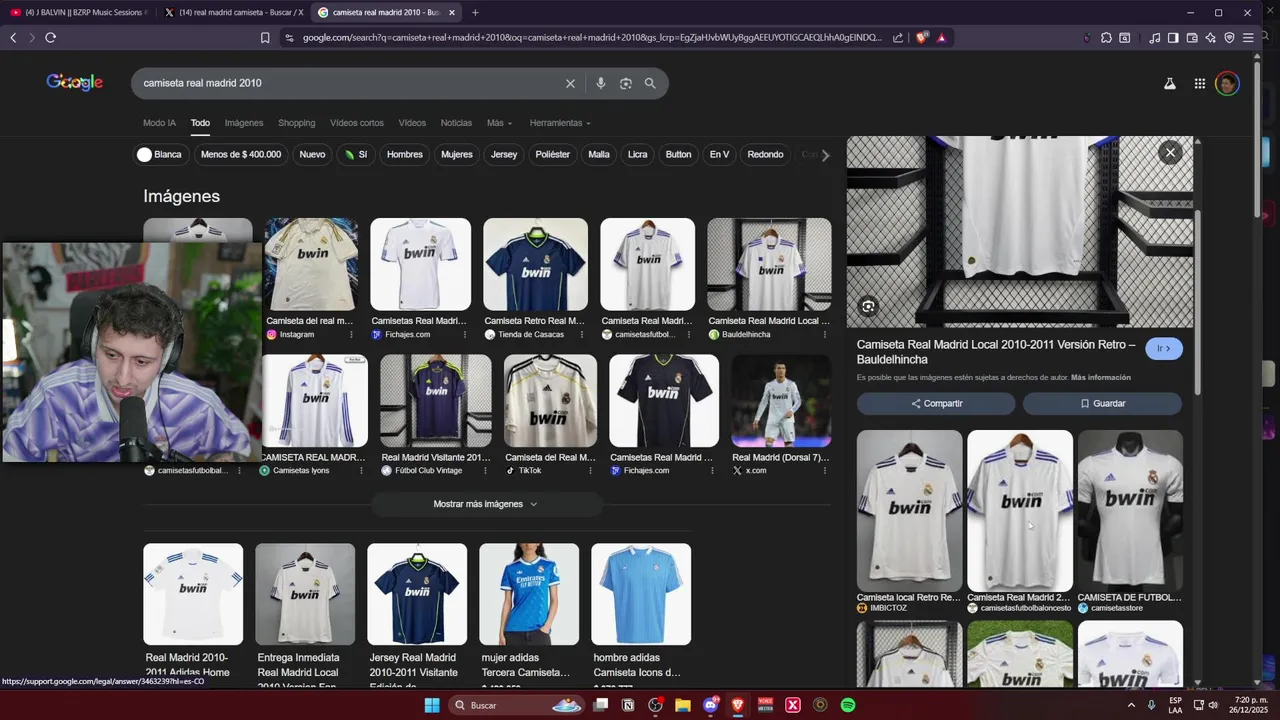
Task: Open the Leo AI sparkle icon
Action: pyautogui.click(x=1210, y=38)
